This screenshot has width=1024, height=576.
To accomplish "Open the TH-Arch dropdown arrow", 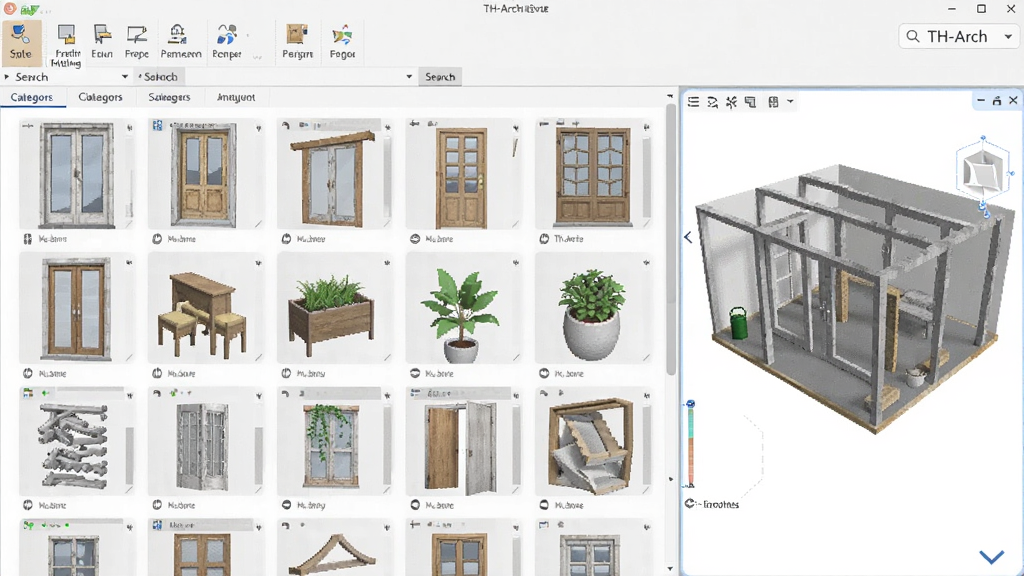I will 1008,37.
